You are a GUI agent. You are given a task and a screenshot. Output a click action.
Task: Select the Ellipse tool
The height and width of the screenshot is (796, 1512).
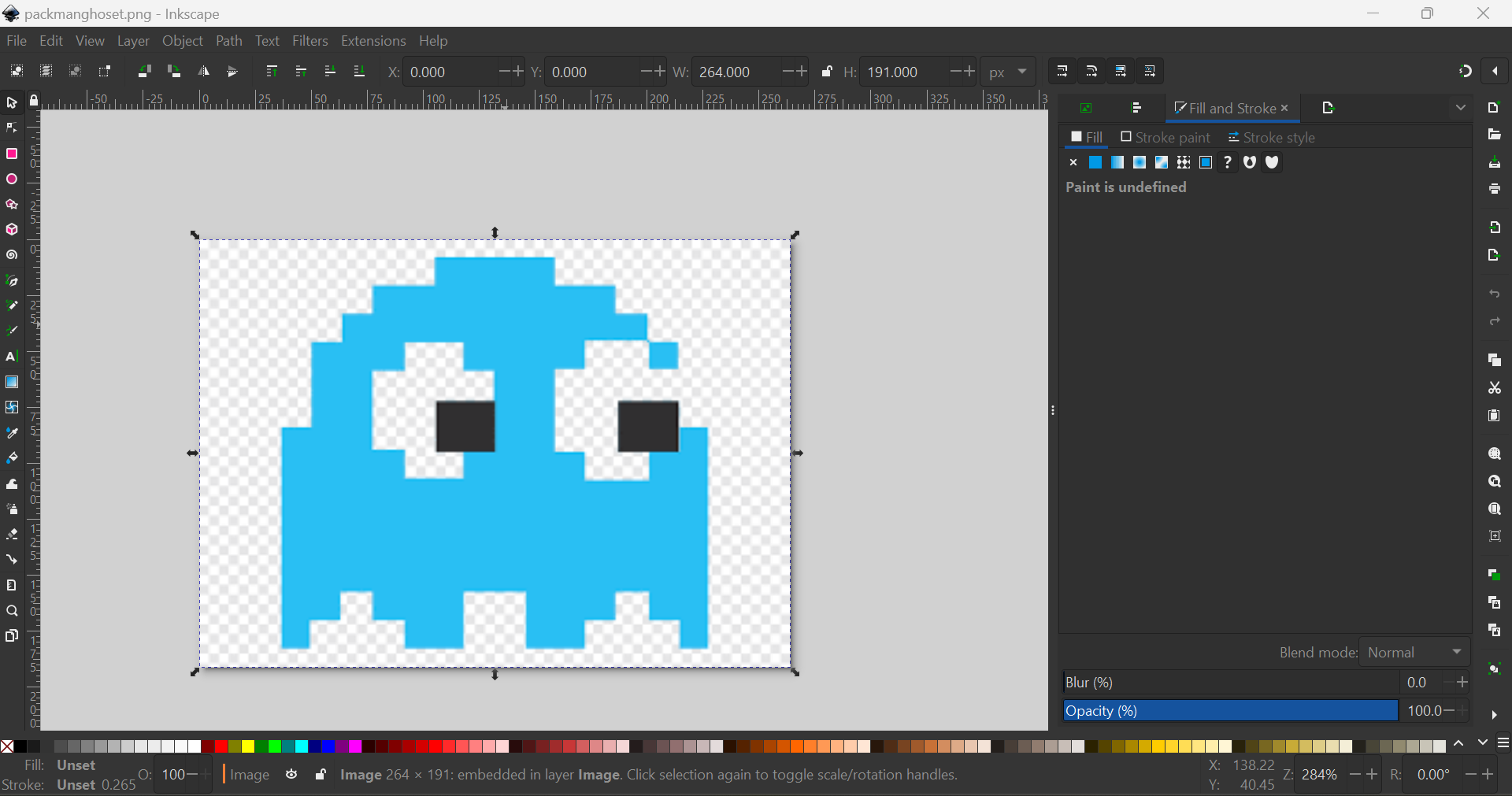pyautogui.click(x=12, y=180)
